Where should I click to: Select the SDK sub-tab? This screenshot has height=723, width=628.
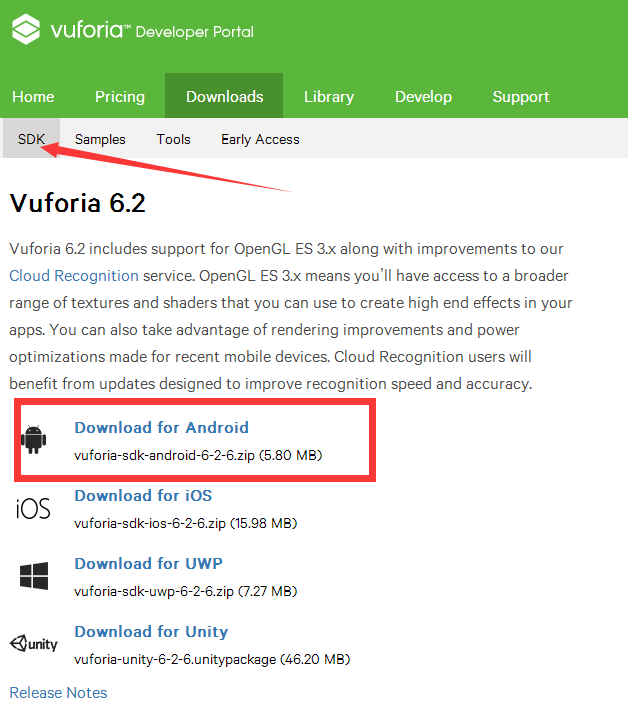point(31,138)
